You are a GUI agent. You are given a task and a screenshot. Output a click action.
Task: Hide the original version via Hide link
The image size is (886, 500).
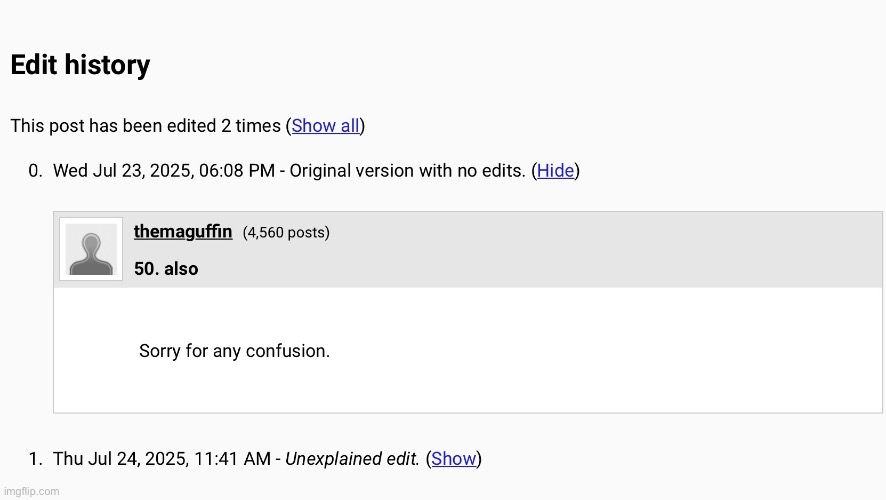pos(555,171)
